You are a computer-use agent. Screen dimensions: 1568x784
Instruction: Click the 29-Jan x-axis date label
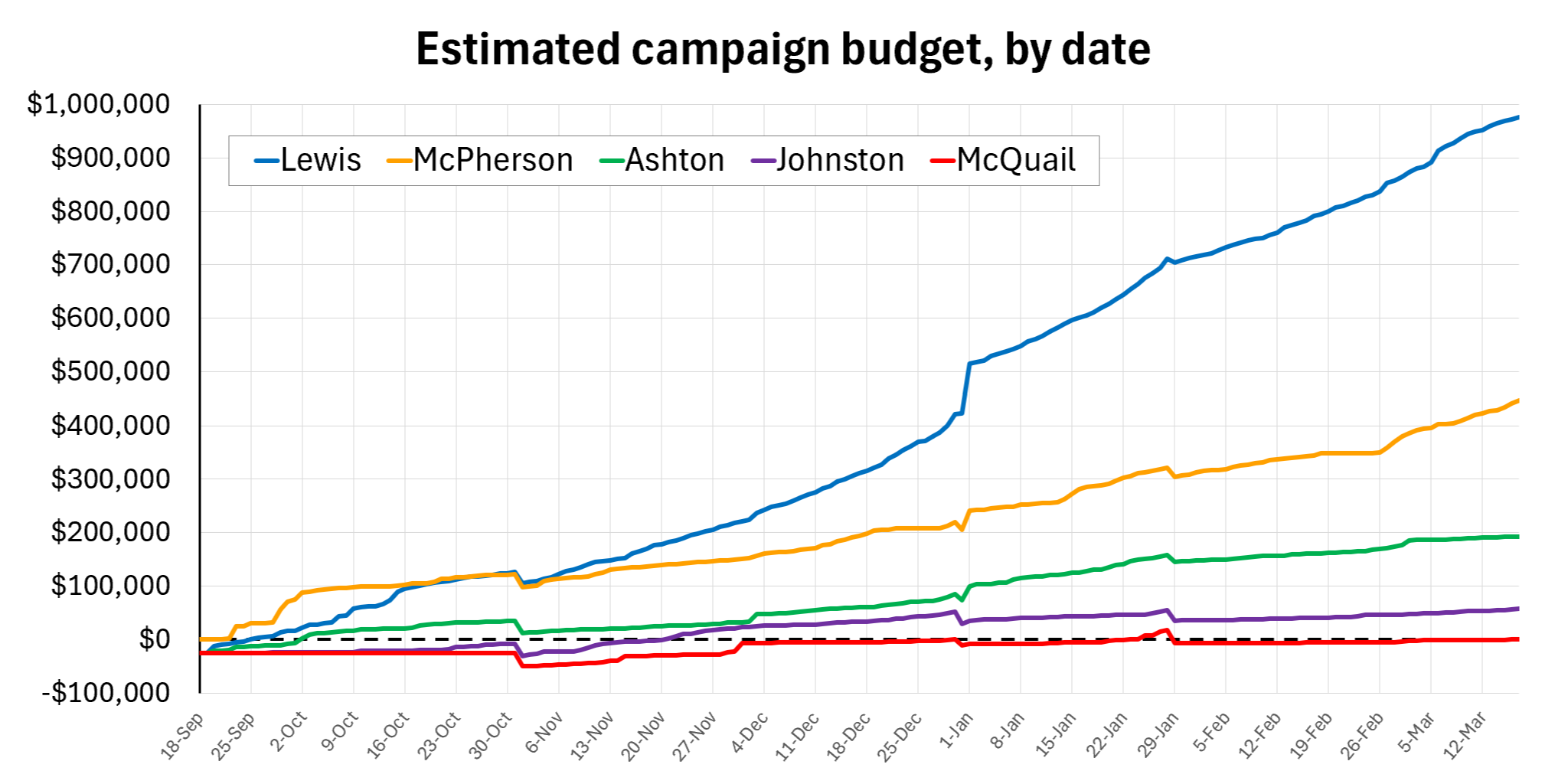[x=1158, y=736]
